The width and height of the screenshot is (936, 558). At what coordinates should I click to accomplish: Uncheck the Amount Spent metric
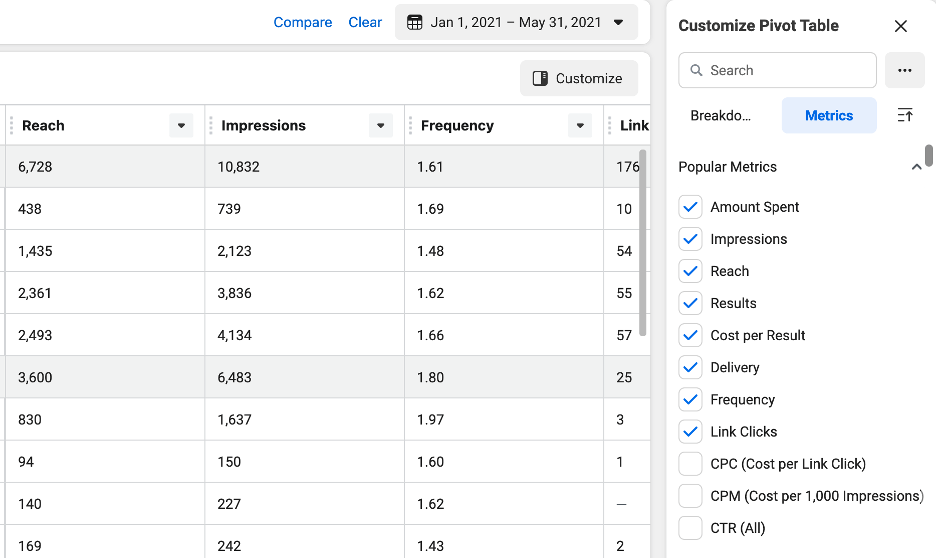[690, 207]
